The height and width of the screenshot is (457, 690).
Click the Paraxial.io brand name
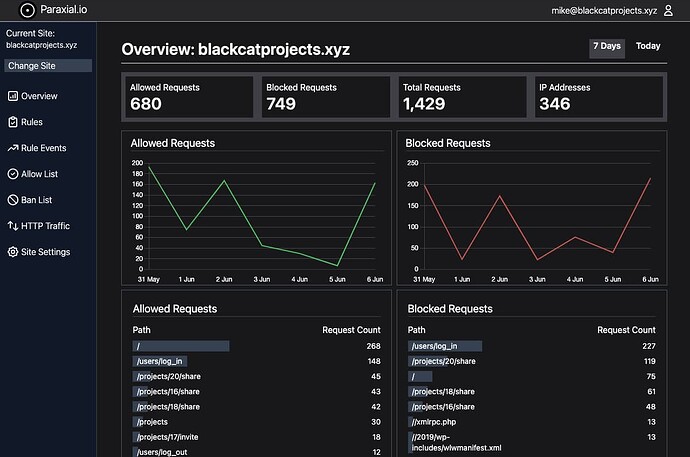point(64,9)
